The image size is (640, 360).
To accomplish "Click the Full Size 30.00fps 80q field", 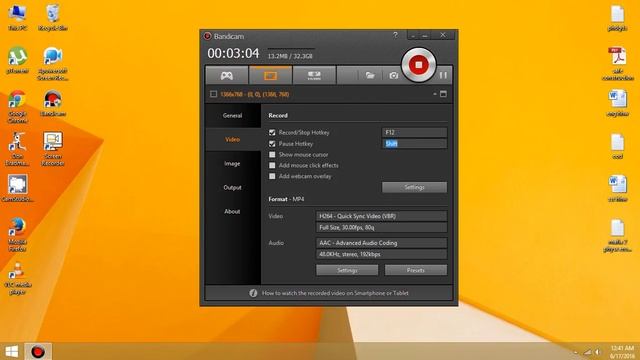I will [381, 227].
